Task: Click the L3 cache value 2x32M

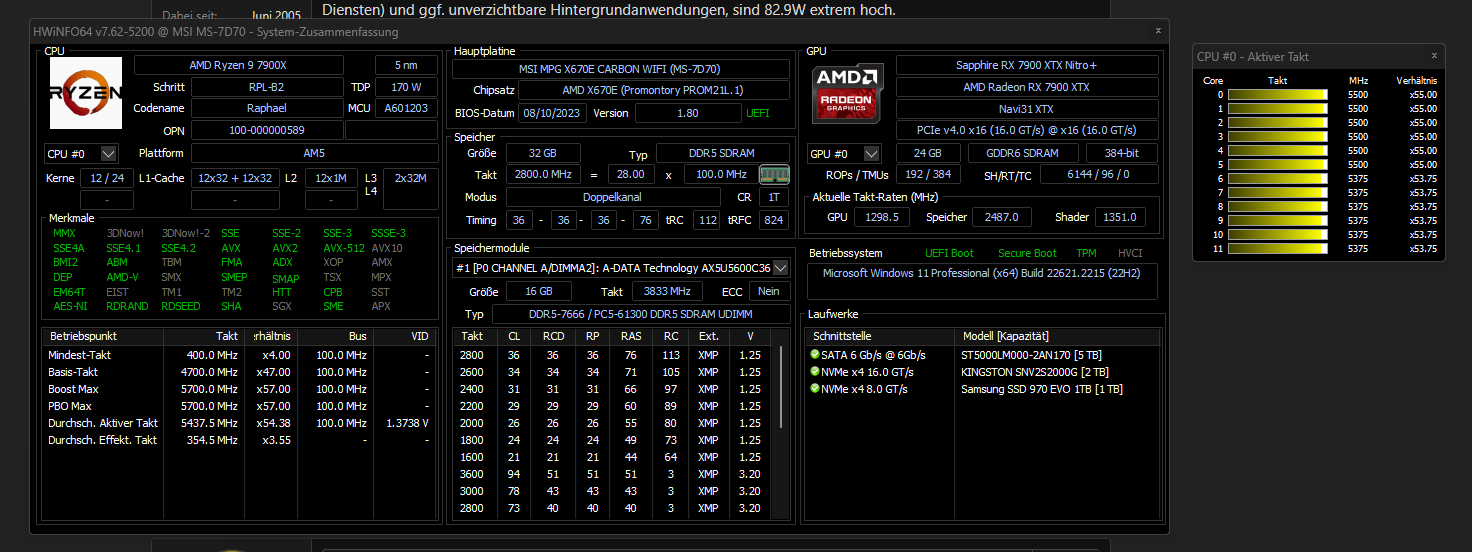Action: click(x=410, y=178)
